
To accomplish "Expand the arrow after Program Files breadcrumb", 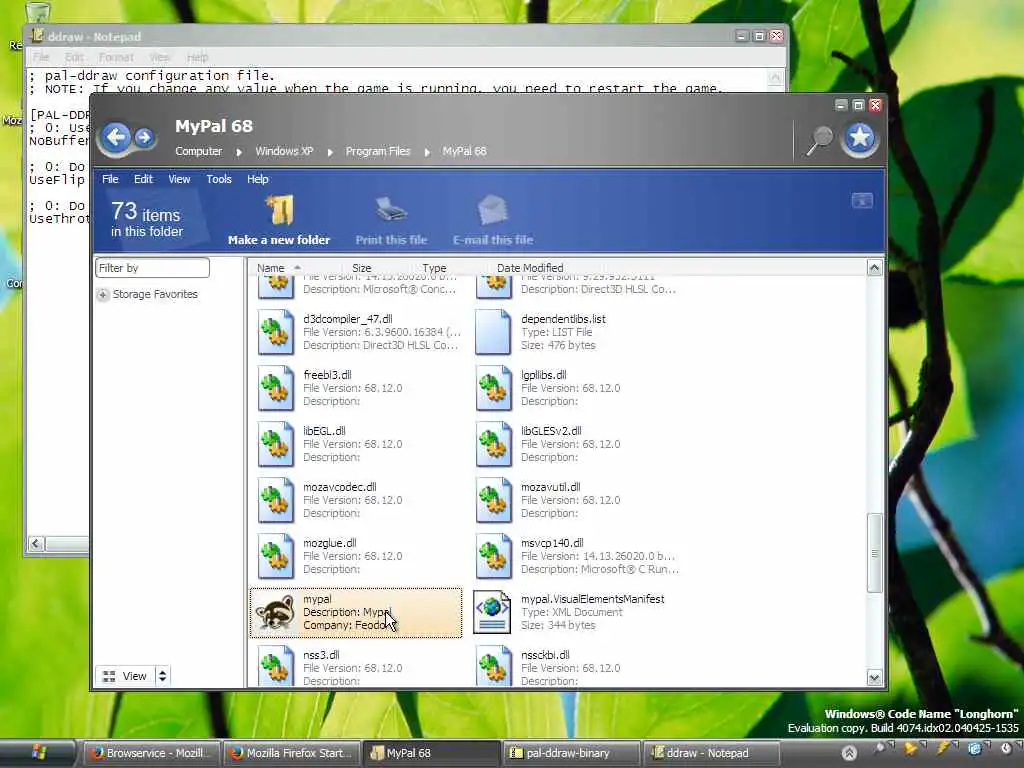I will point(427,152).
